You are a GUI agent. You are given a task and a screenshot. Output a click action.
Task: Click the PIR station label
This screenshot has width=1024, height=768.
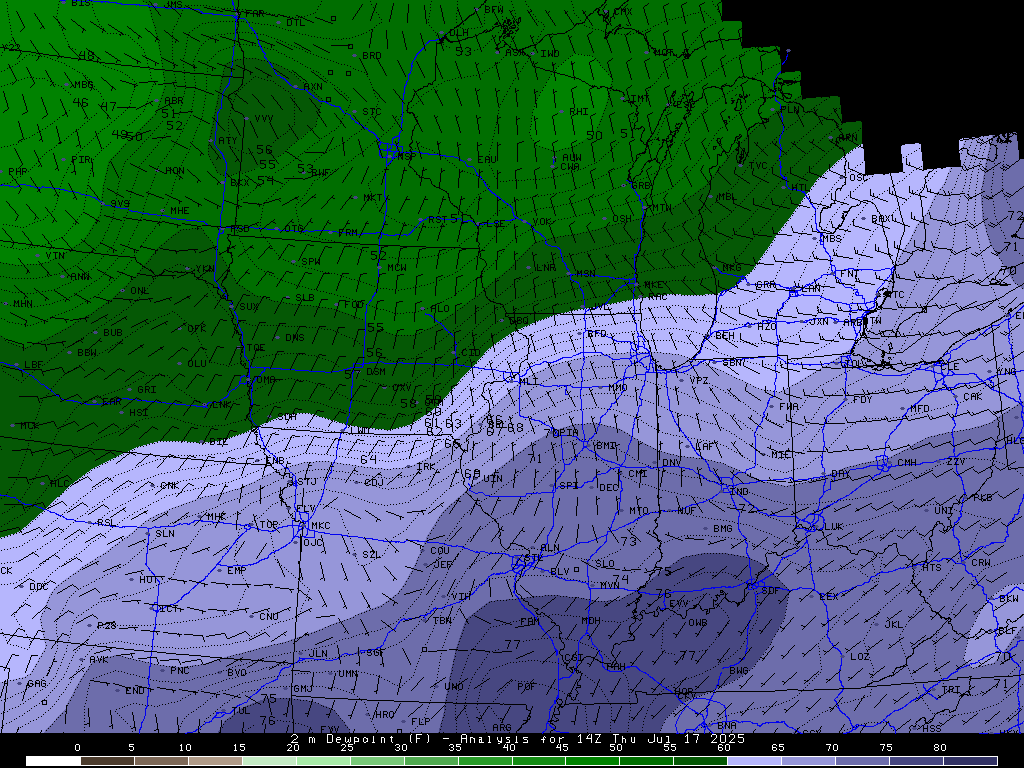[x=81, y=160]
